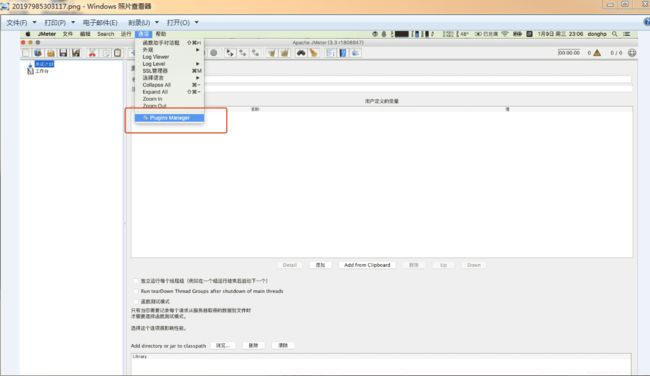Open the JMeter application menu
This screenshot has width=650, height=376.
tap(47, 34)
